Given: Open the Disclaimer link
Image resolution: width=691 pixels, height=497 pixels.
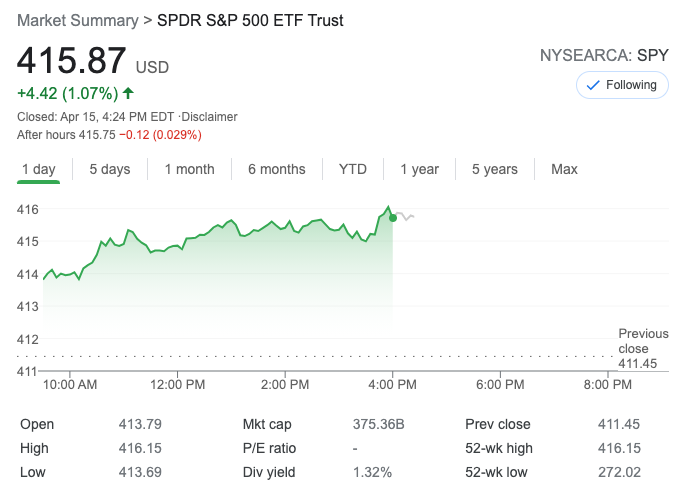Looking at the screenshot, I should point(210,117).
